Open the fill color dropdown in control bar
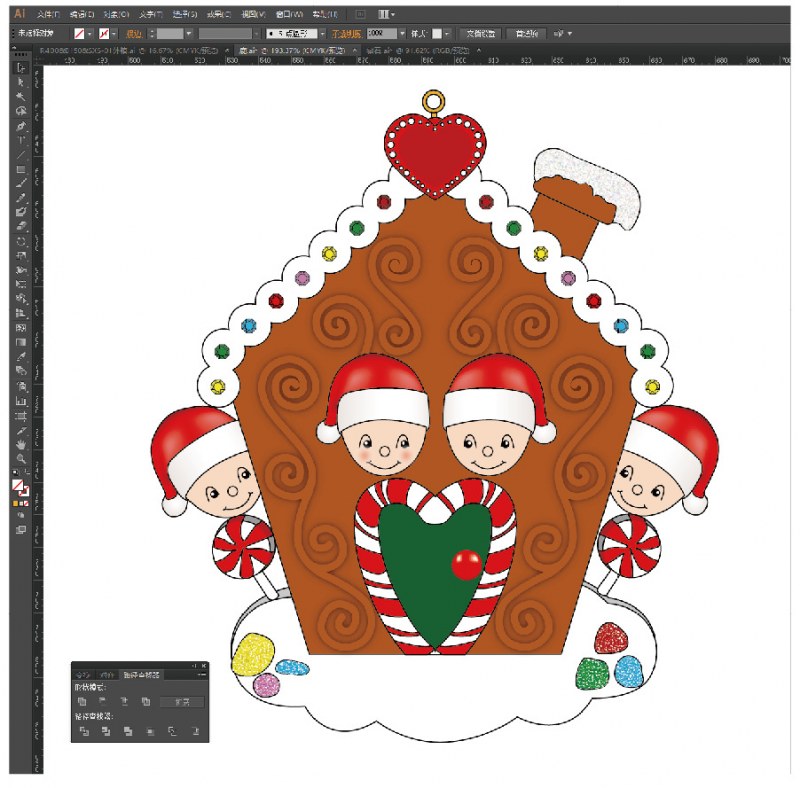The height and width of the screenshot is (788, 800). coord(90,33)
